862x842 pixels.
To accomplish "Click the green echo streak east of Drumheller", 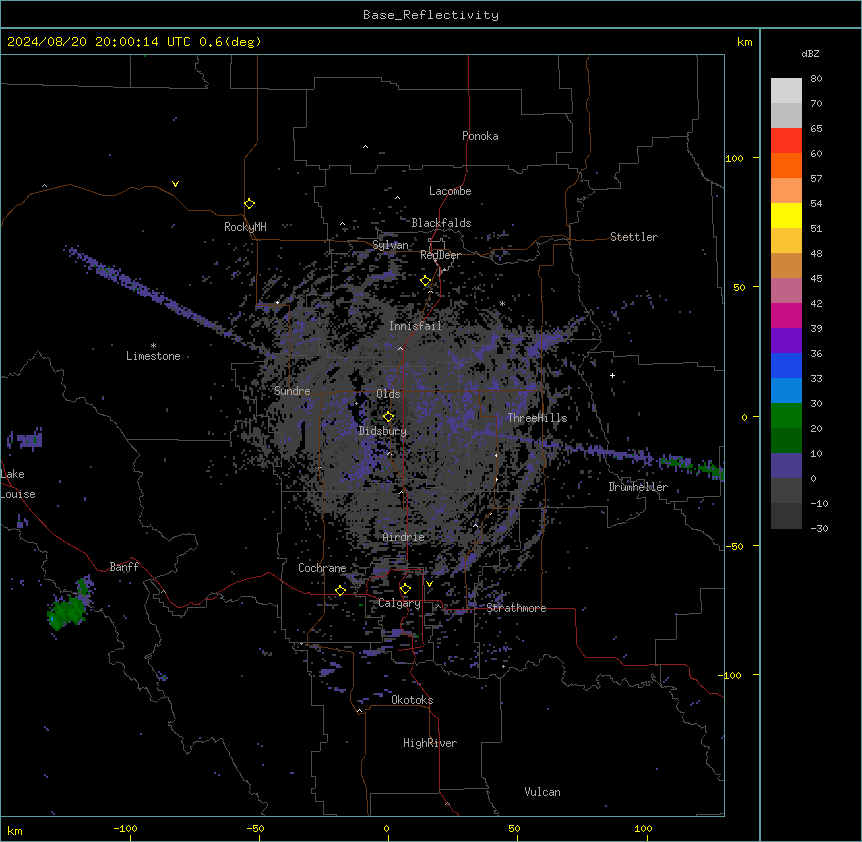I will click(693, 466).
